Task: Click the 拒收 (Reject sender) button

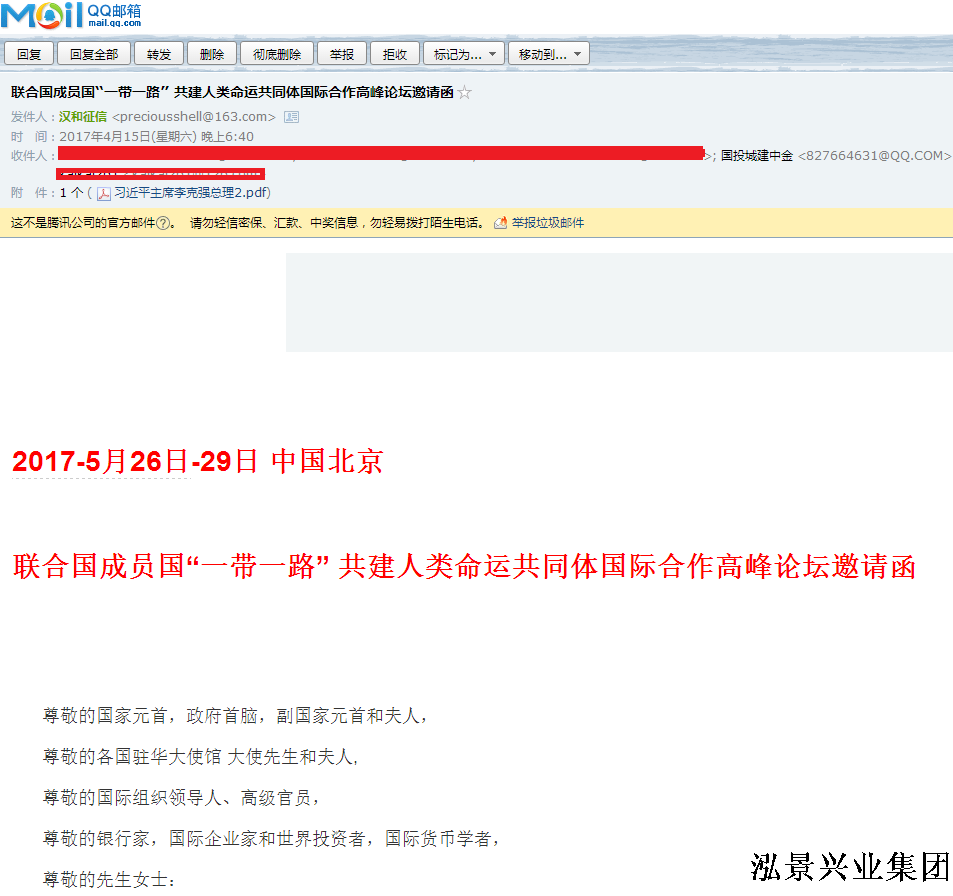Action: pos(395,54)
